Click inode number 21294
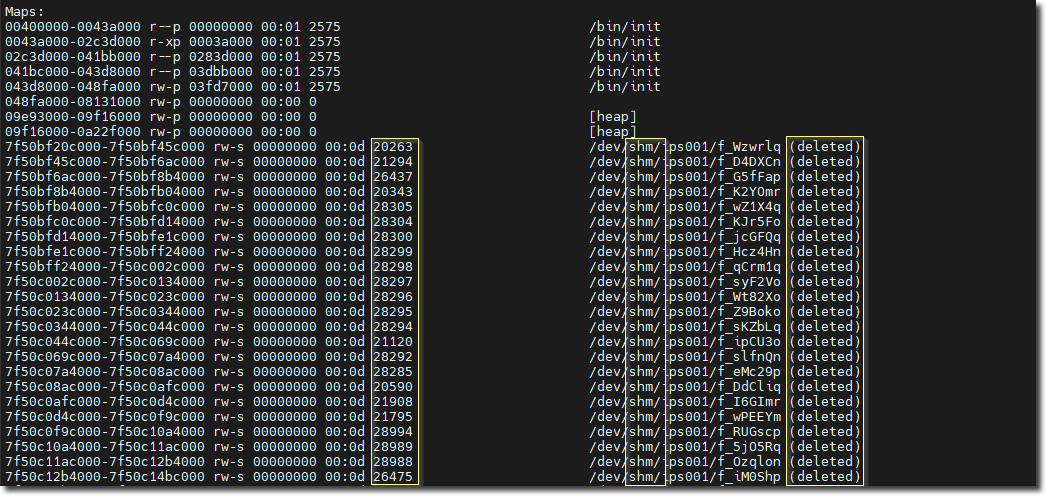This screenshot has width=1046, height=496. (393, 162)
